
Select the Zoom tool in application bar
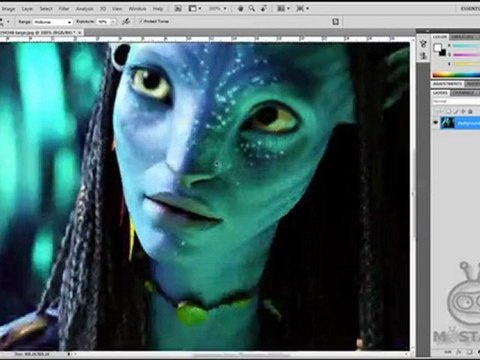pos(252,9)
